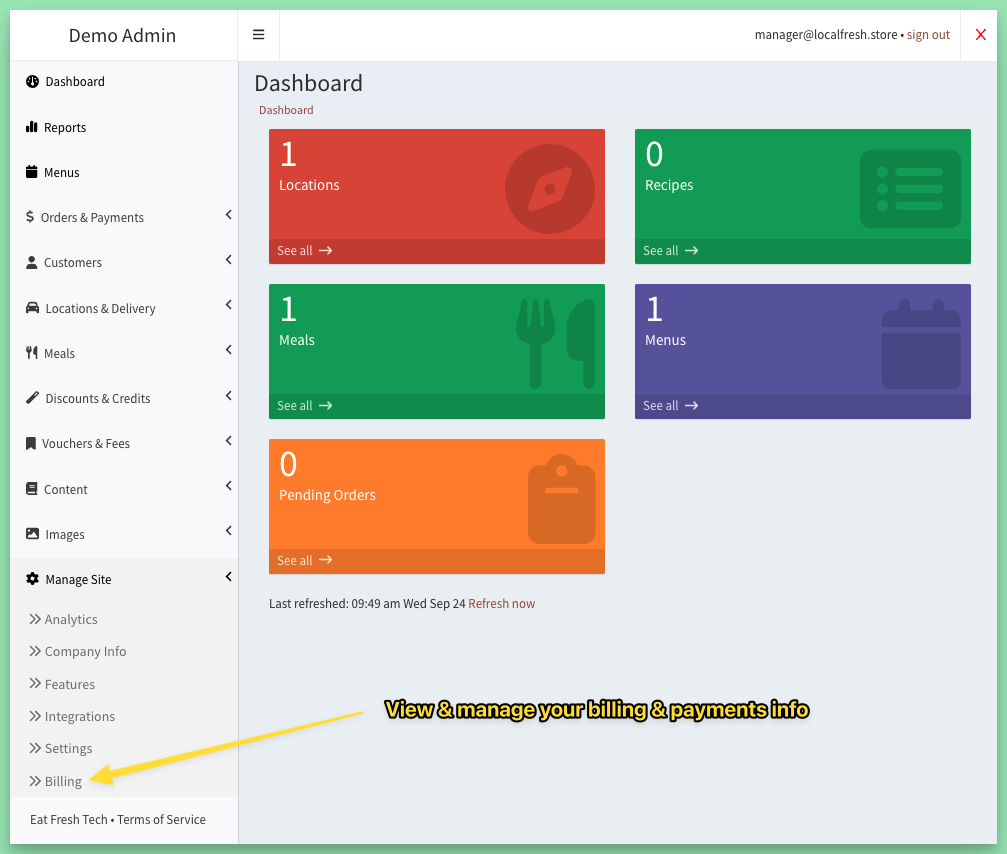Click the calendar icon on the Menus card
The image size is (1007, 854).
click(x=921, y=344)
